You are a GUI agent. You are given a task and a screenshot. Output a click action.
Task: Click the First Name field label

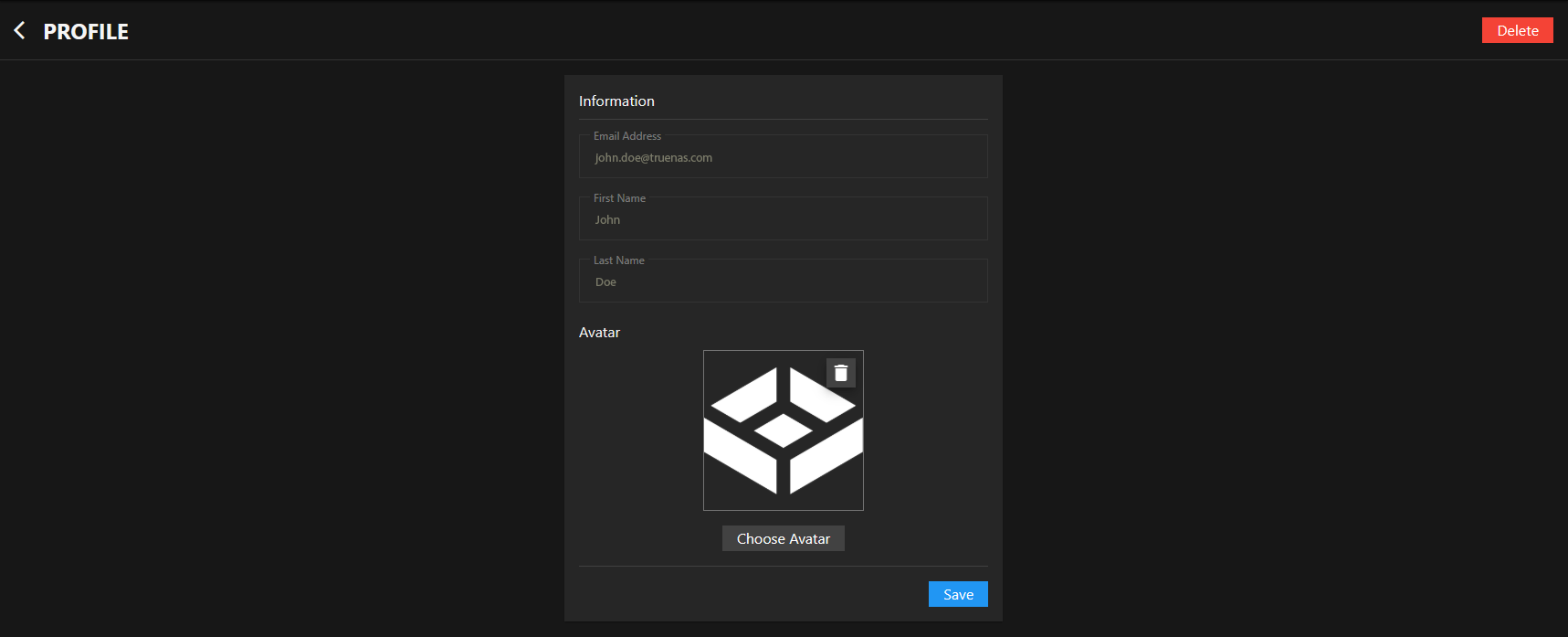coord(619,198)
